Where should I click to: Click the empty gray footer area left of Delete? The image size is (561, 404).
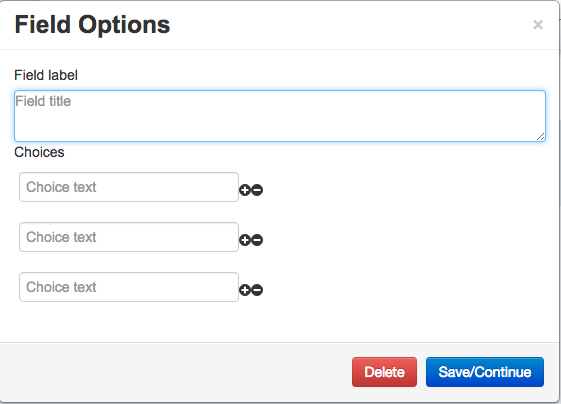point(175,372)
